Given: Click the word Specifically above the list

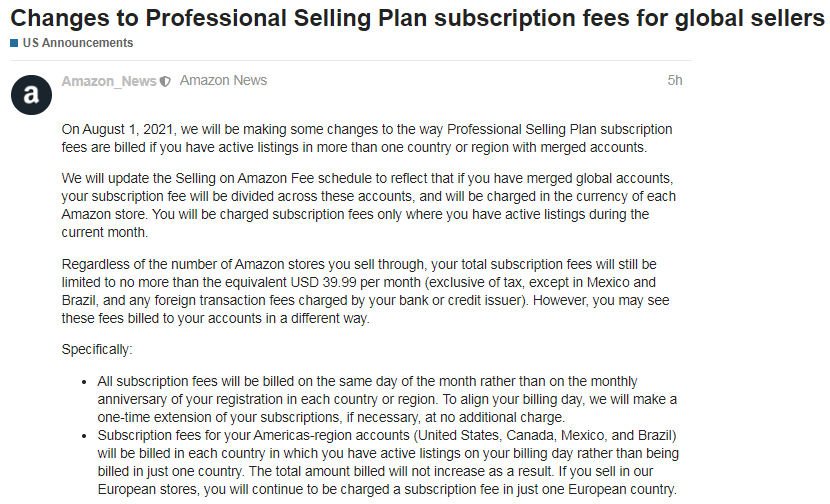Looking at the screenshot, I should click(x=97, y=349).
